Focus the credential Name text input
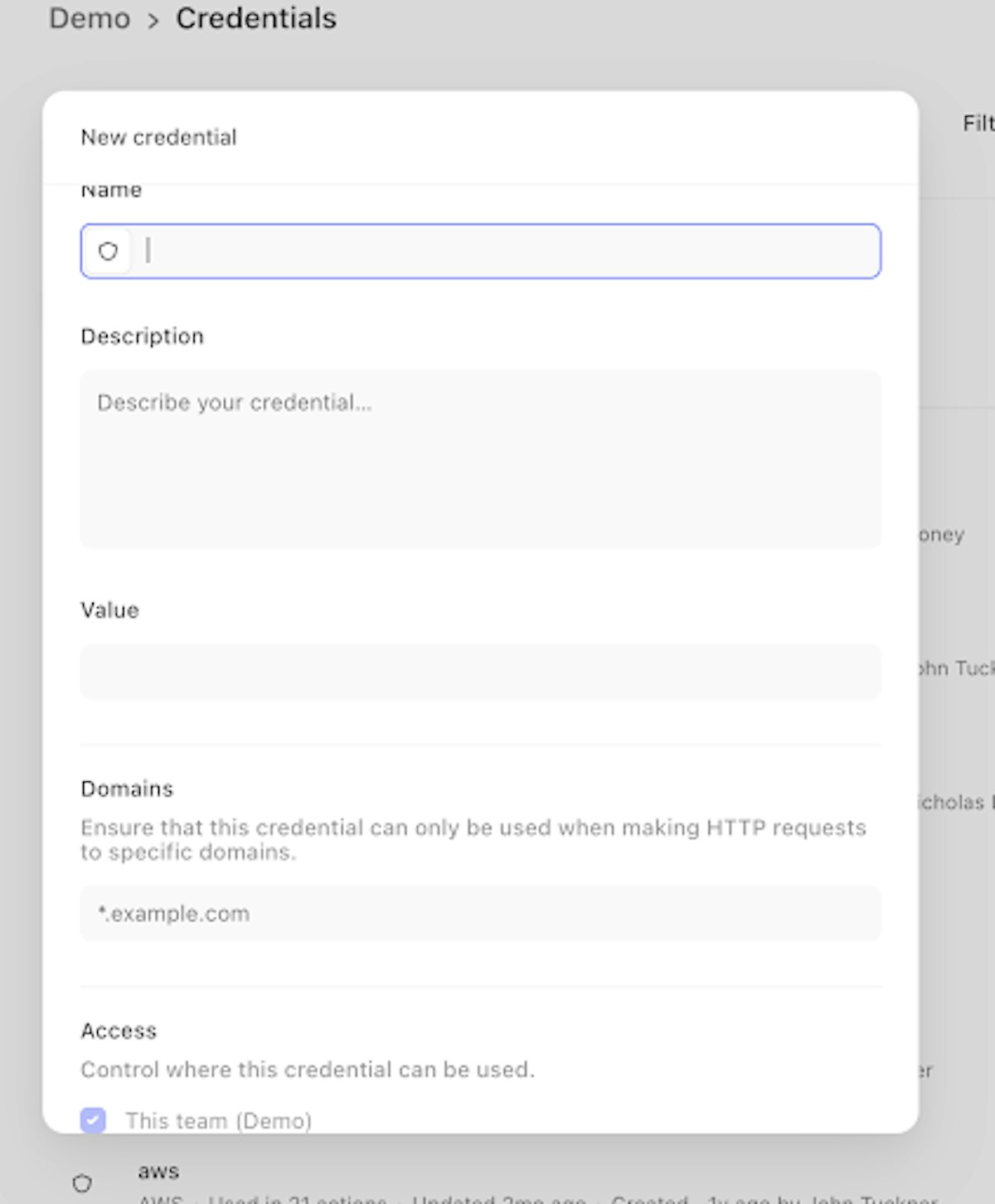995x1204 pixels. click(506, 251)
